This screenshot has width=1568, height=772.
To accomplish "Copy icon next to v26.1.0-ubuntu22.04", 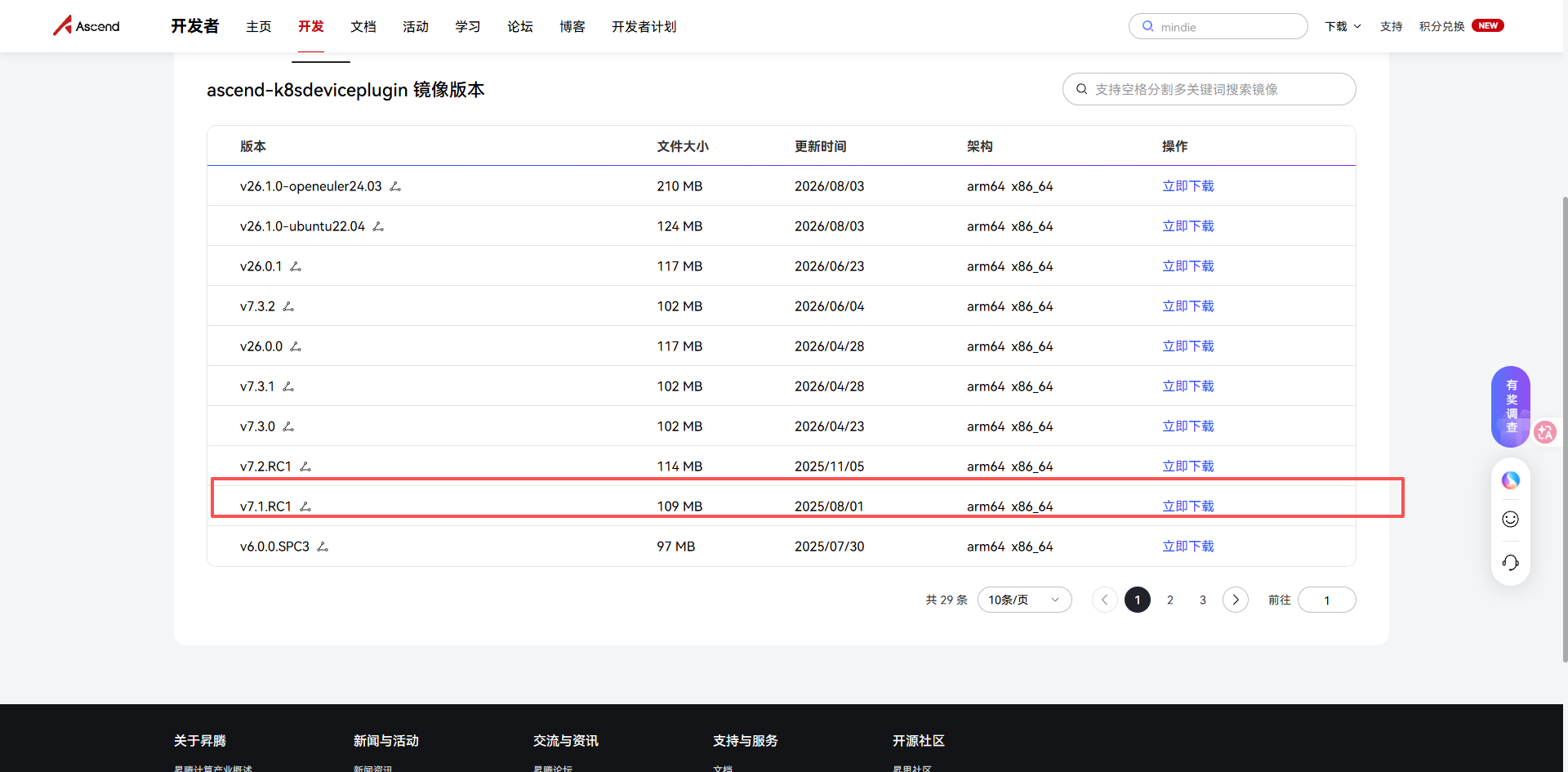I will [x=378, y=226].
